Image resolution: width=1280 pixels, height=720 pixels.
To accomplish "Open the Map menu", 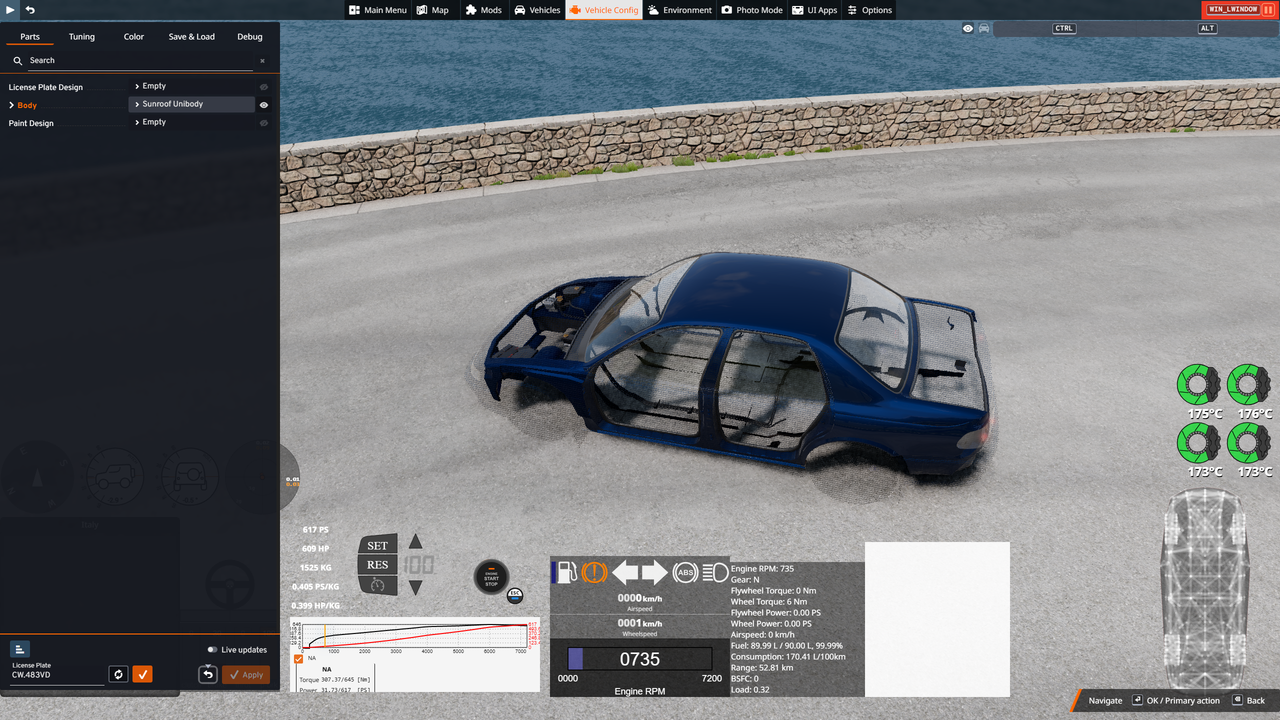I will pos(433,10).
